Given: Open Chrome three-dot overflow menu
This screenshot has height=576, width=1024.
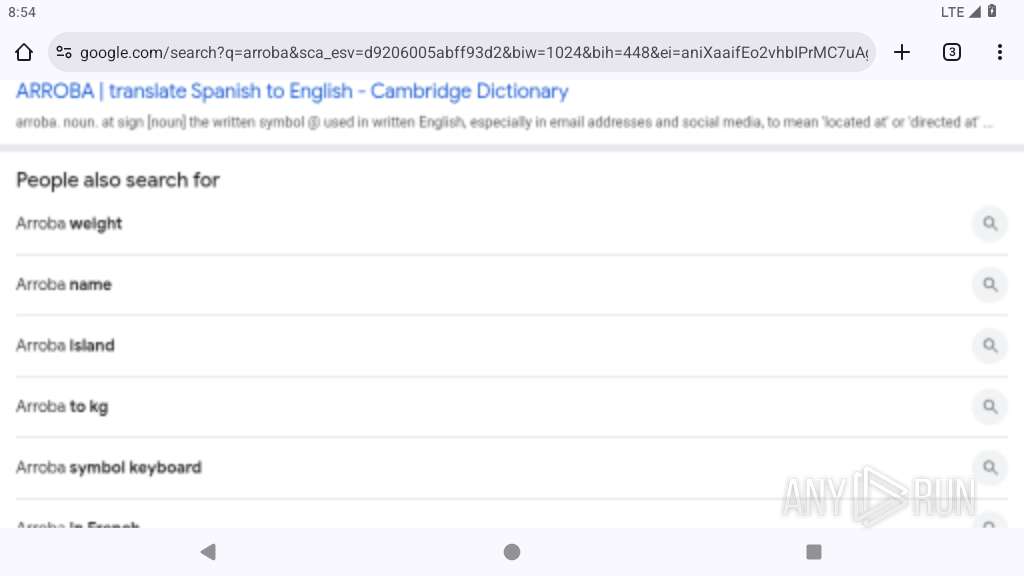Looking at the screenshot, I should click(x=1000, y=52).
